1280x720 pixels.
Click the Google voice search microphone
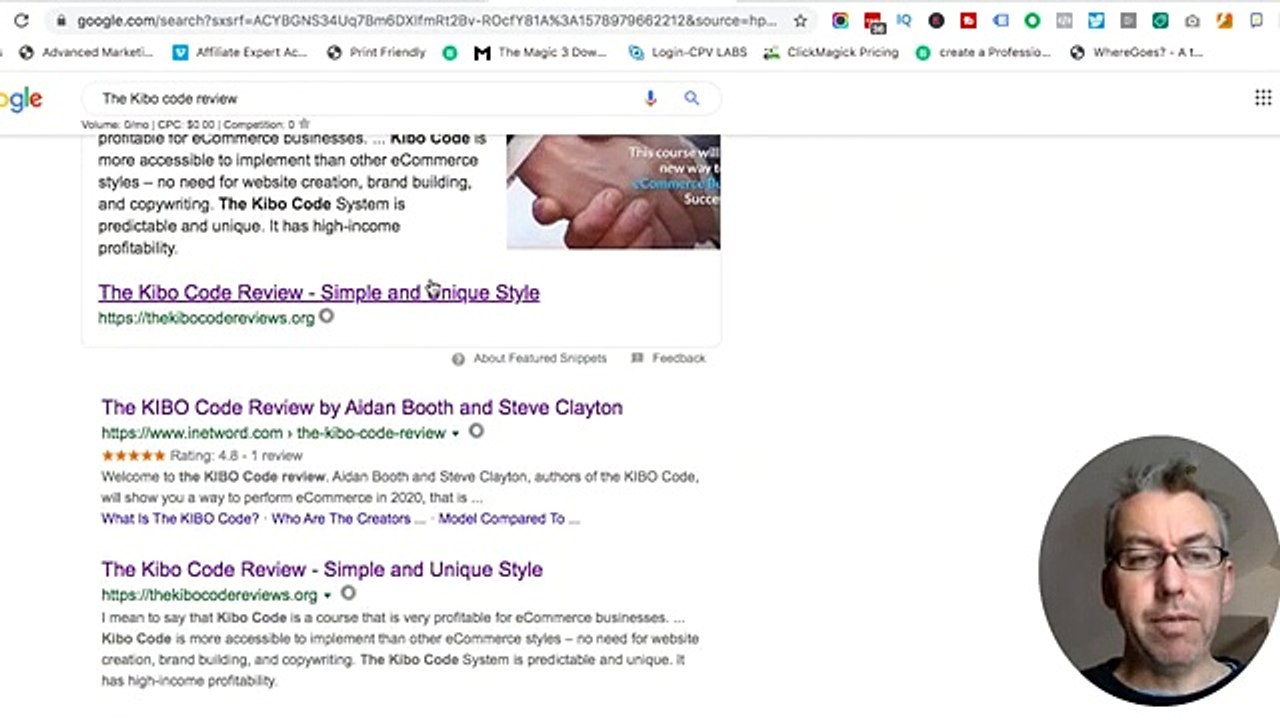tap(650, 98)
